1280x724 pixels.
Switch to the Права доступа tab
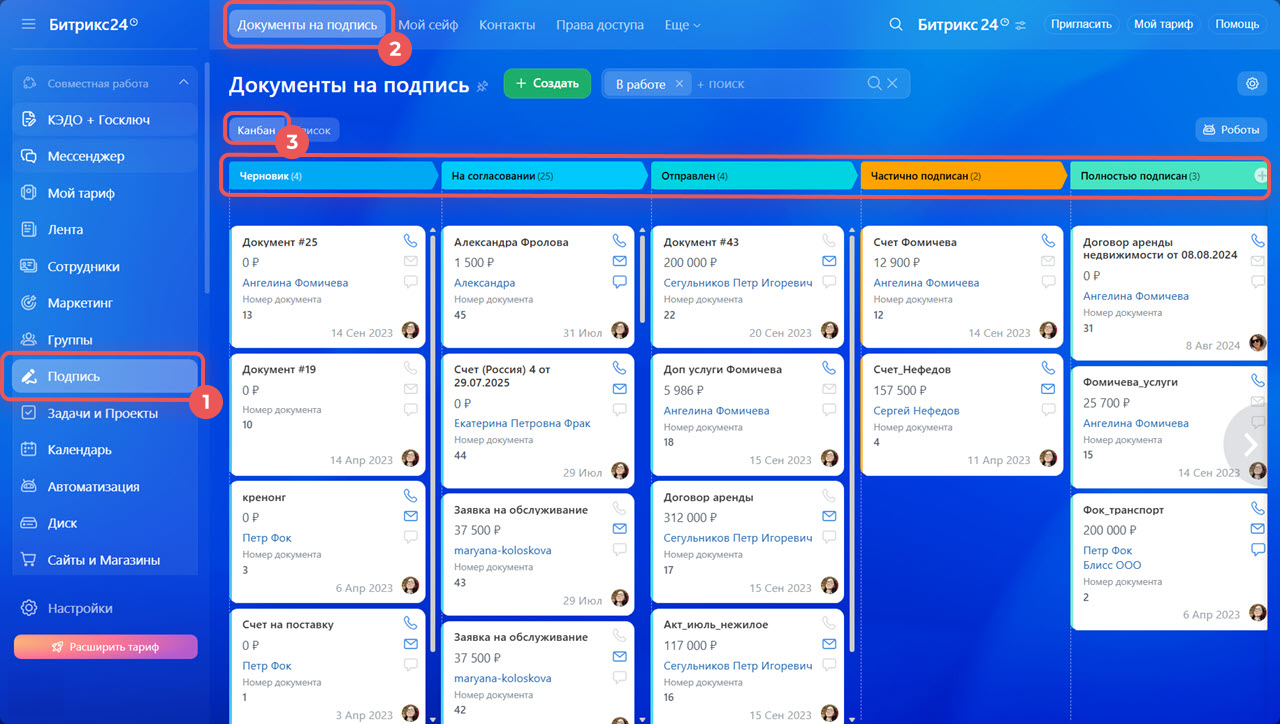pos(599,24)
